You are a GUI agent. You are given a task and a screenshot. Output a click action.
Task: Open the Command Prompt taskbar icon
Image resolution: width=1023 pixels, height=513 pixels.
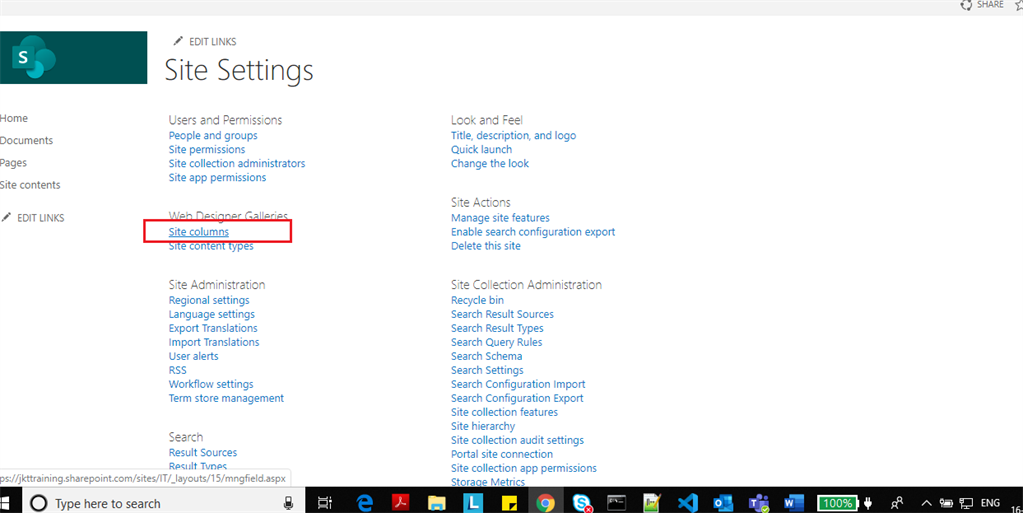(617, 503)
